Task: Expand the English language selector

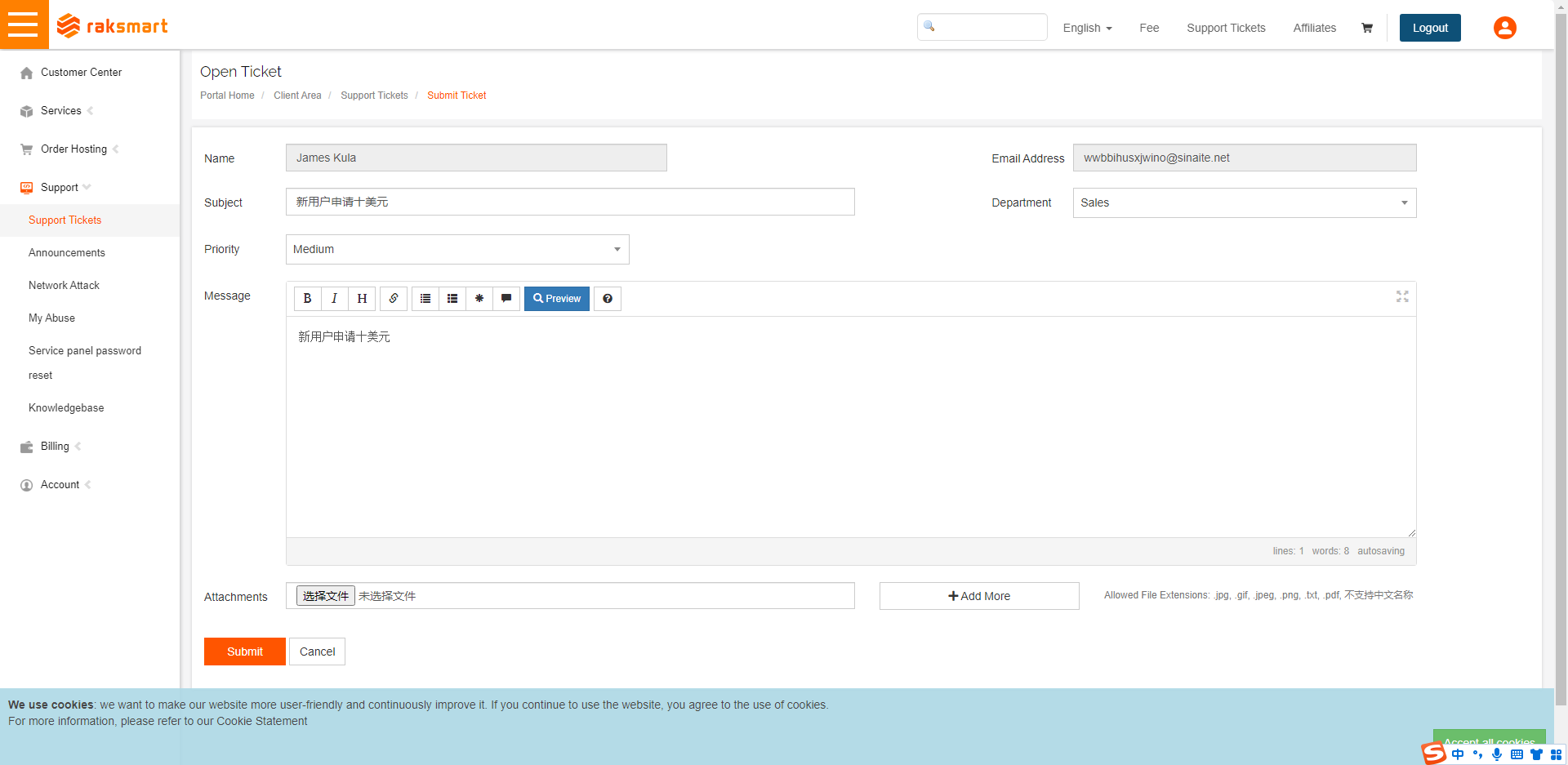Action: (1087, 28)
